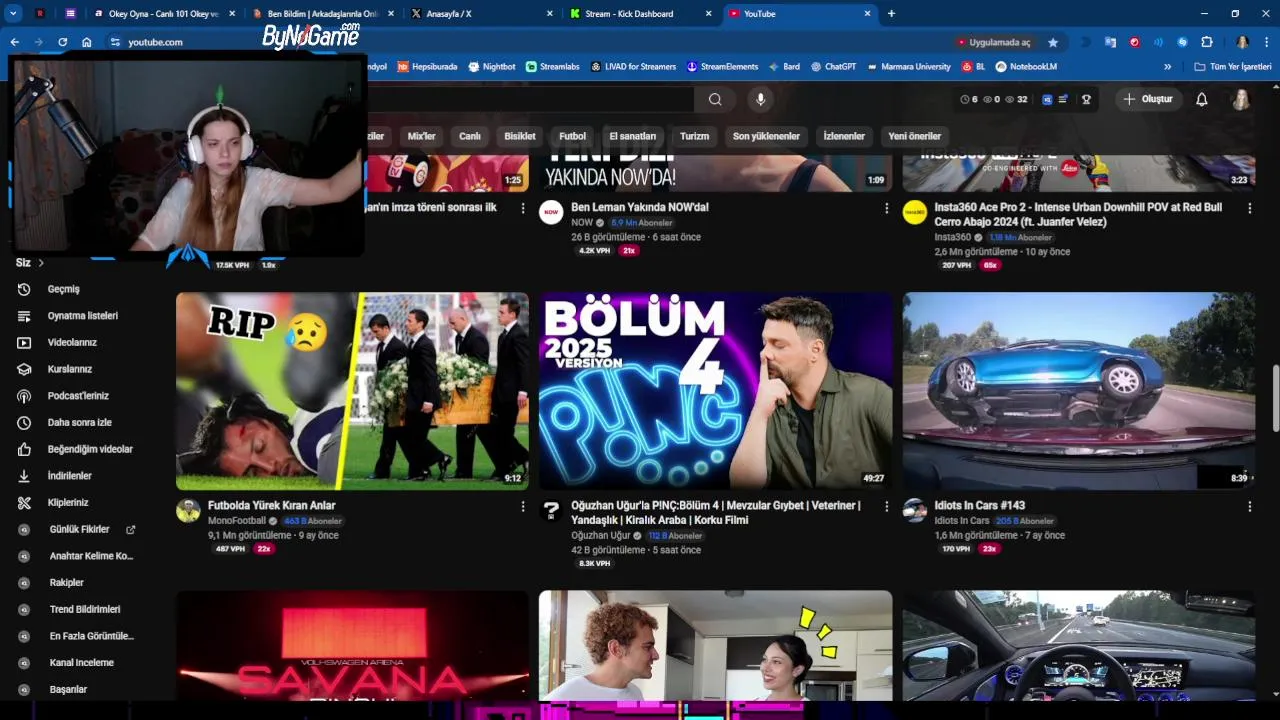1280x720 pixels.
Task: Open the Videolarınız sidebar icon
Action: 24,342
